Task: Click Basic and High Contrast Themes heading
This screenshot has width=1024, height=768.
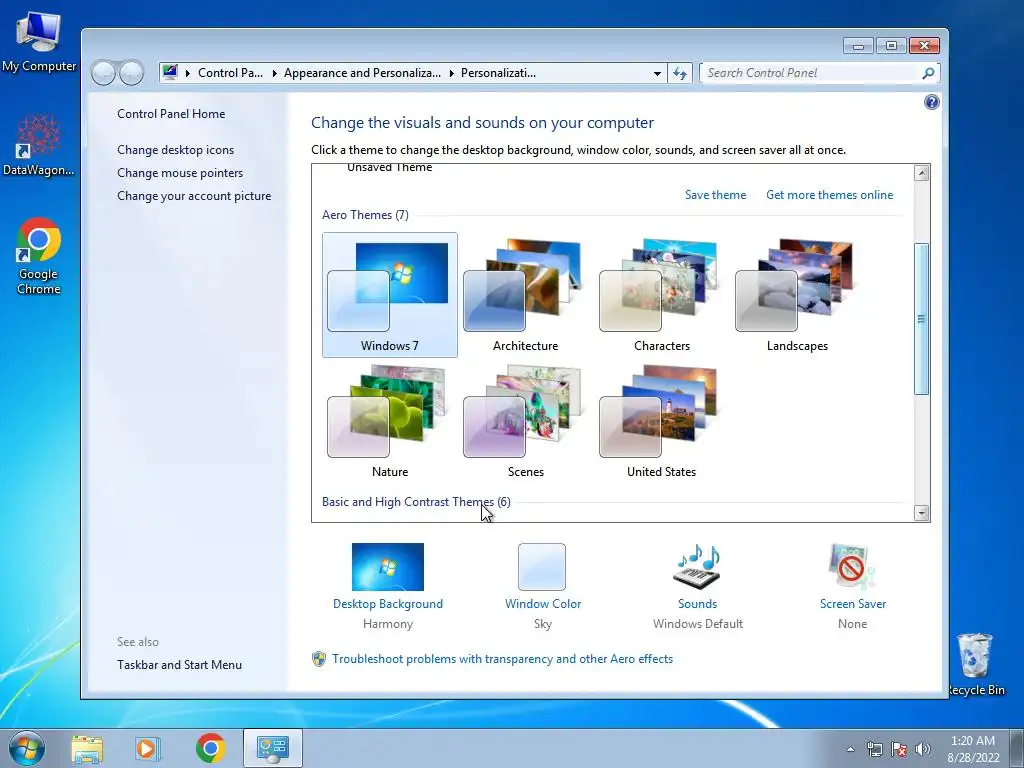Action: coord(416,502)
